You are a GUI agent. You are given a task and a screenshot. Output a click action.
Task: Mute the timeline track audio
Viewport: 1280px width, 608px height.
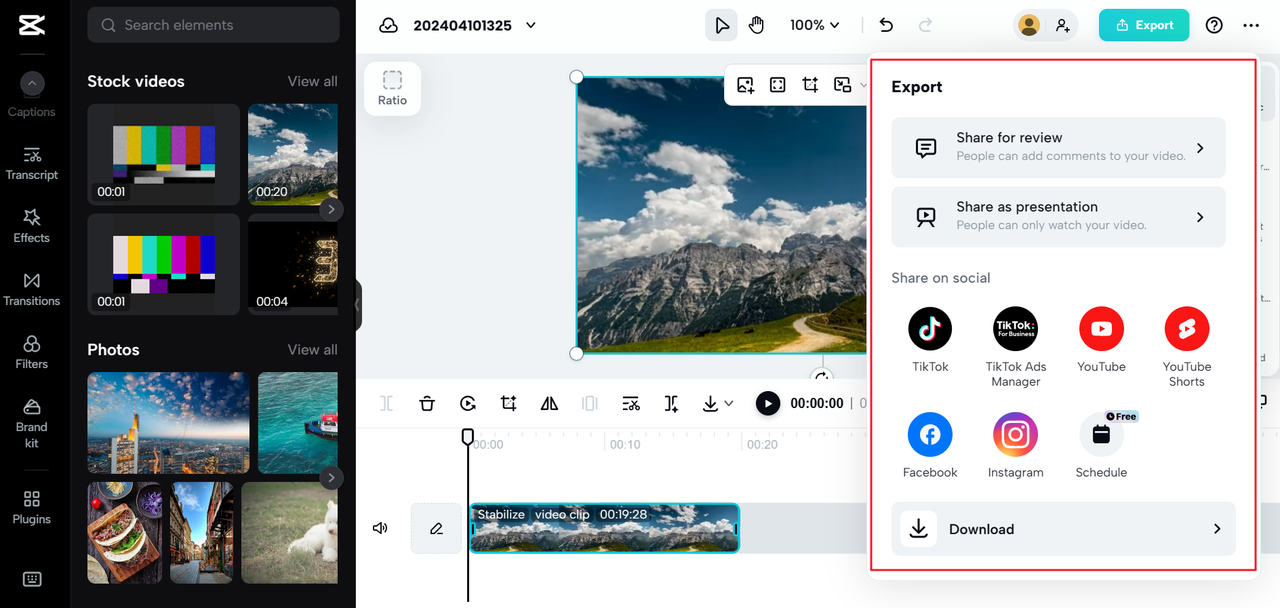(x=380, y=528)
